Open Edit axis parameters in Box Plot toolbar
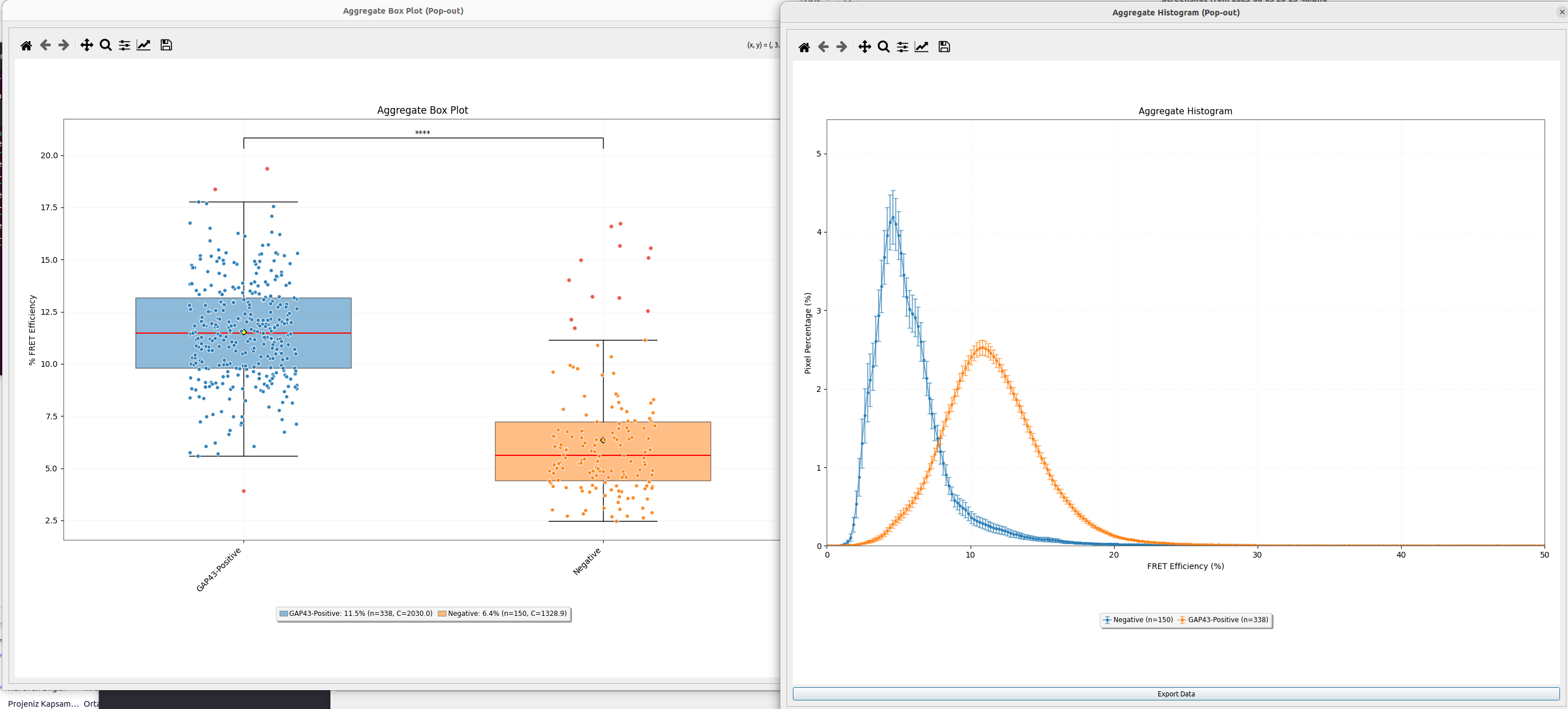Screen dimensions: 1568x709 [143, 46]
